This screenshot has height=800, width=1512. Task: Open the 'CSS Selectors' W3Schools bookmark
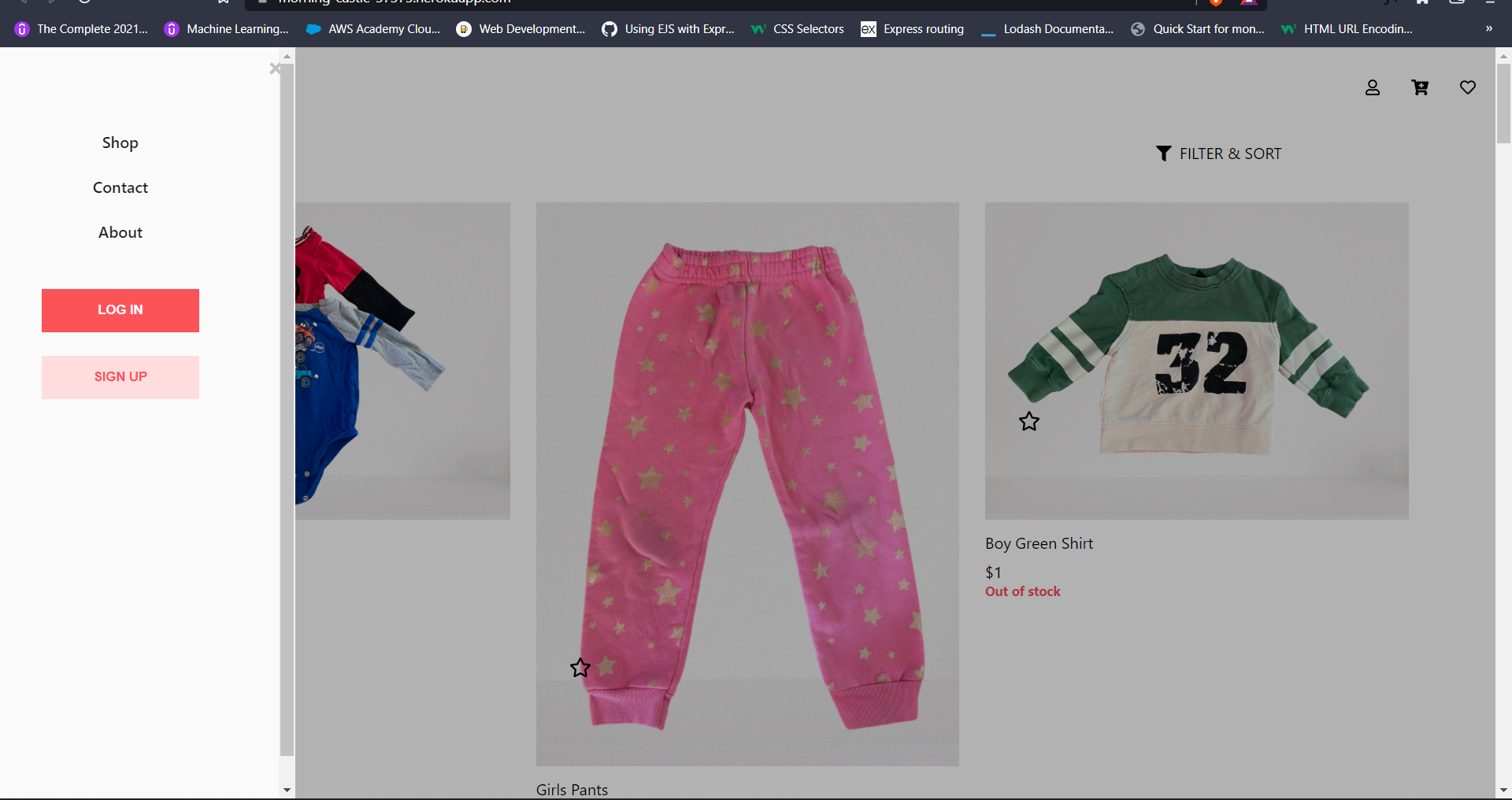tap(797, 29)
